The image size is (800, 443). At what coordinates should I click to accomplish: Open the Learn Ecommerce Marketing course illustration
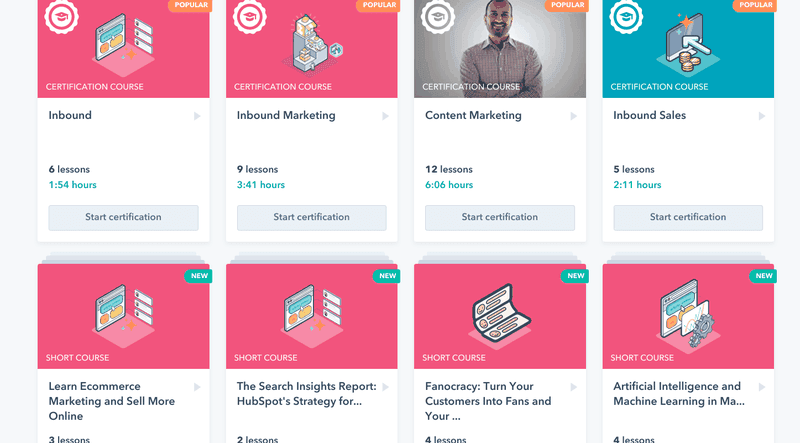click(x=123, y=316)
